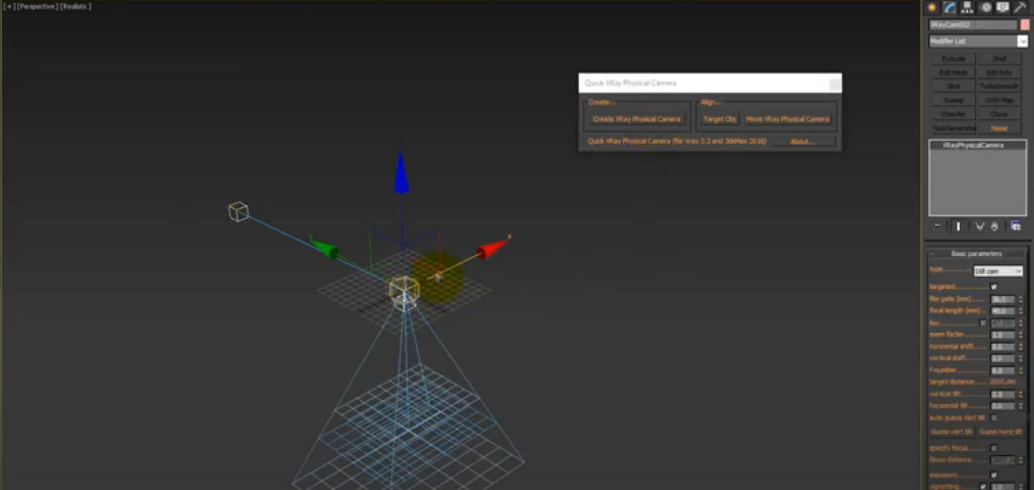The image size is (1034, 490).
Task: Click the FloorGenerator modifier button
Action: click(x=954, y=128)
